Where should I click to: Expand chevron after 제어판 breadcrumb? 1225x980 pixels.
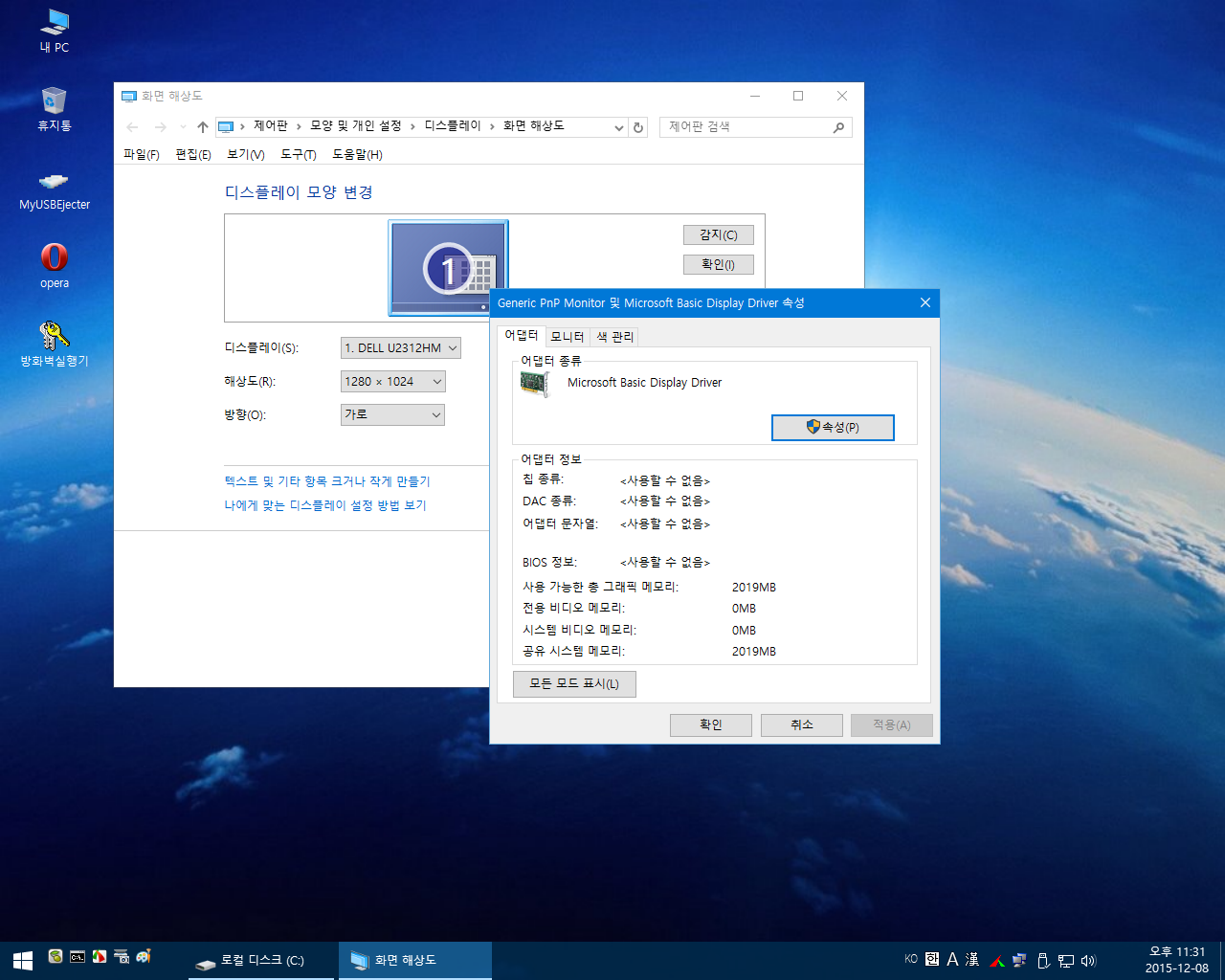(x=300, y=126)
